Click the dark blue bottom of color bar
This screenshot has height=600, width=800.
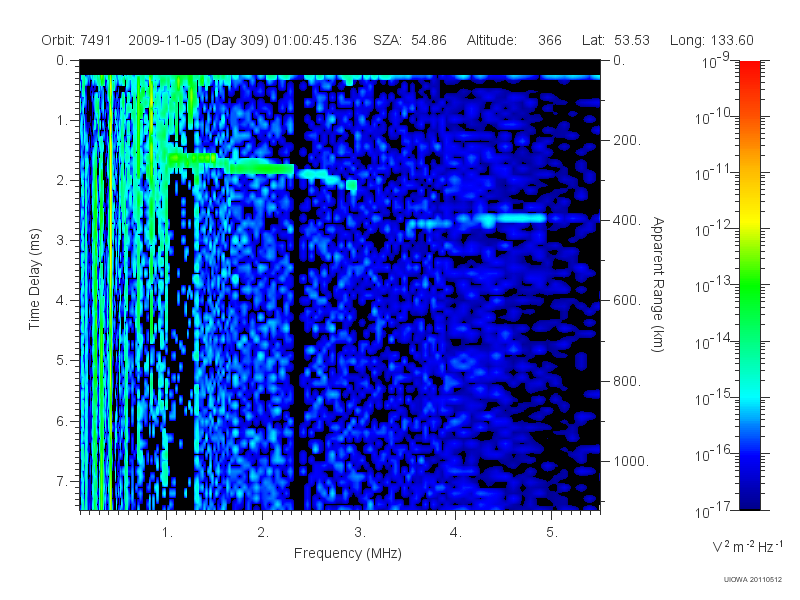(x=749, y=500)
